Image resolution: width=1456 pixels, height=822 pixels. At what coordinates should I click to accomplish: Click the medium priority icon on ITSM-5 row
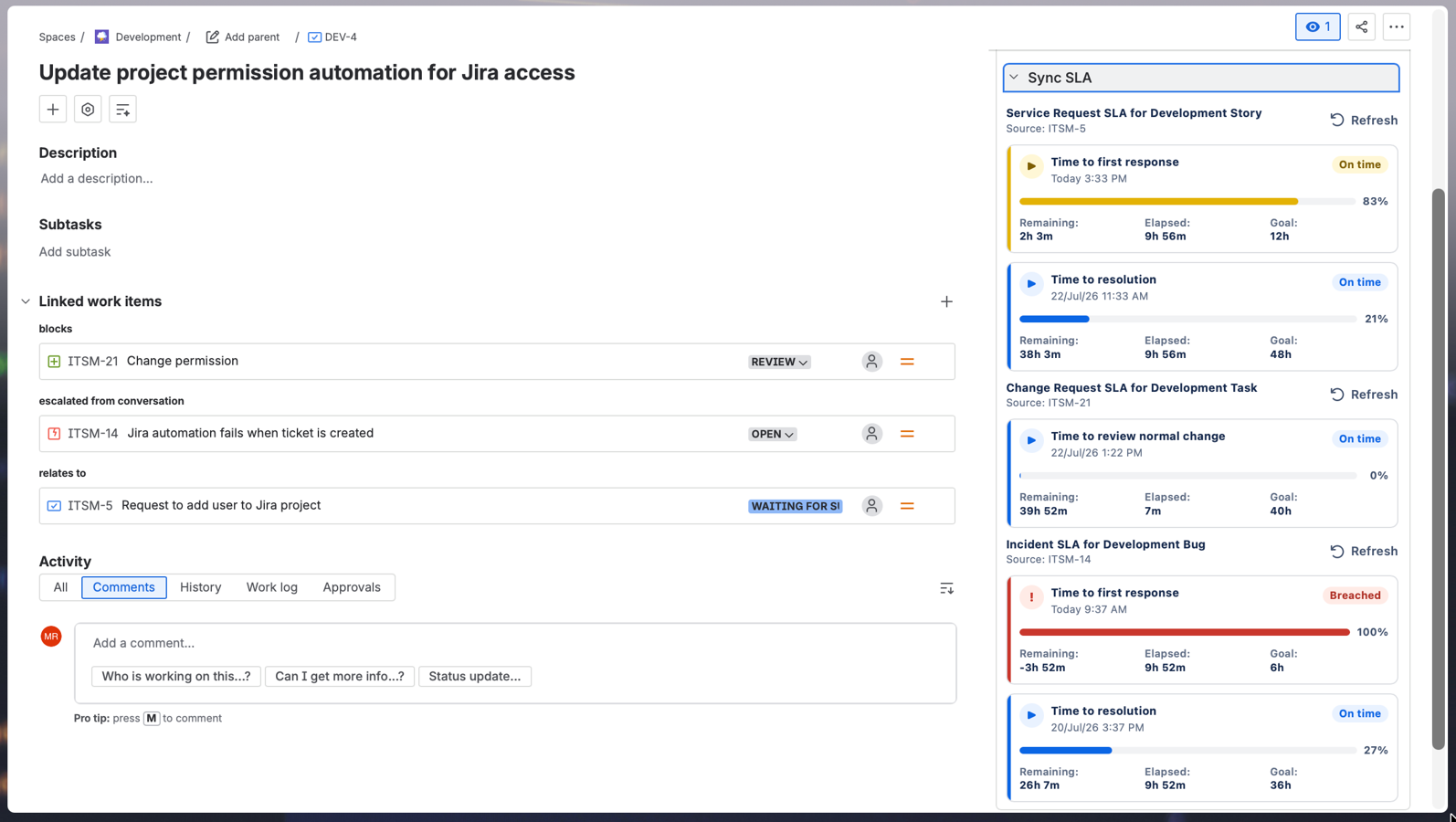point(907,506)
